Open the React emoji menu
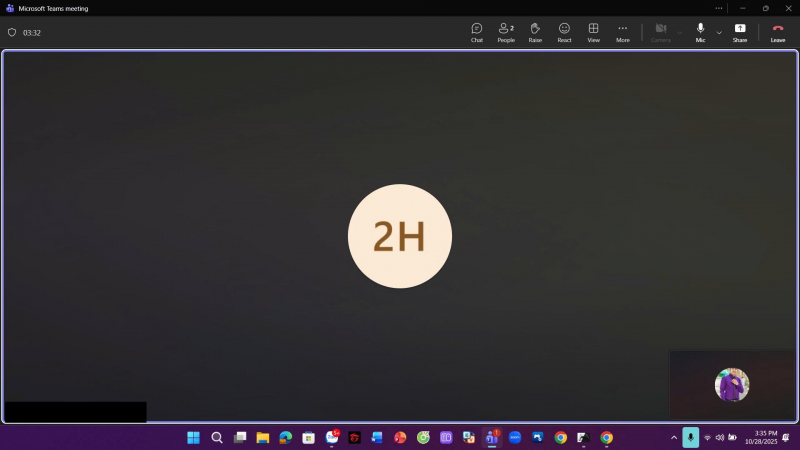 (x=564, y=32)
